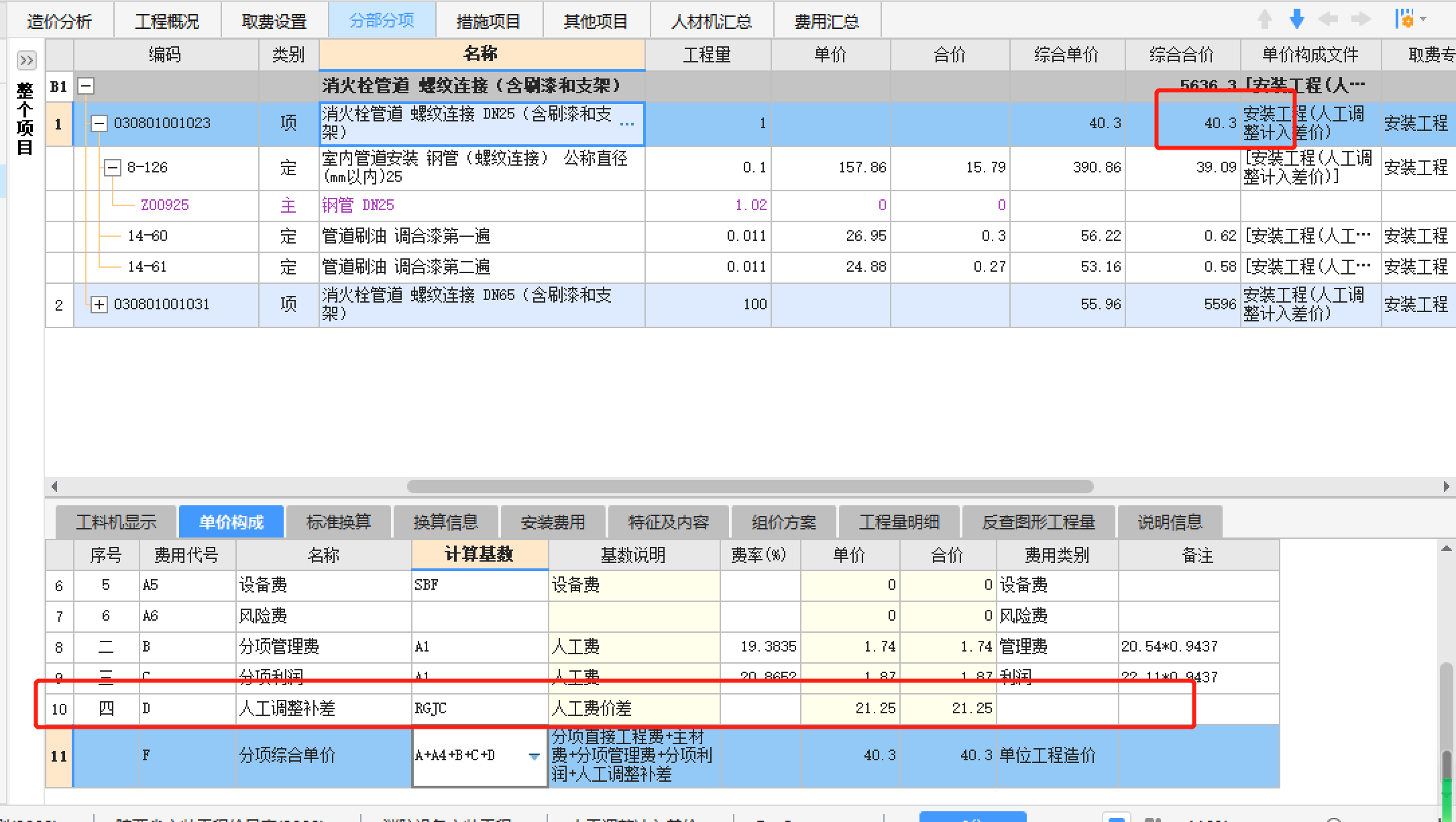Click the 20.54*0.9437 remark cell
Screen dimensions: 1456x822
pyautogui.click(x=1198, y=647)
